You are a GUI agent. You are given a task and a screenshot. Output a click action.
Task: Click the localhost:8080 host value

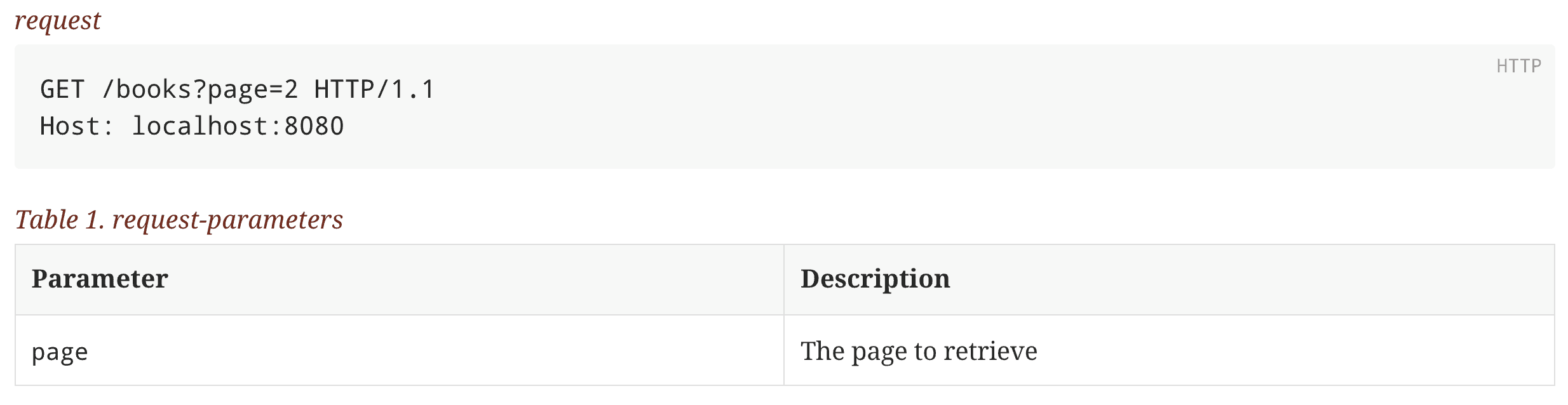[238, 126]
